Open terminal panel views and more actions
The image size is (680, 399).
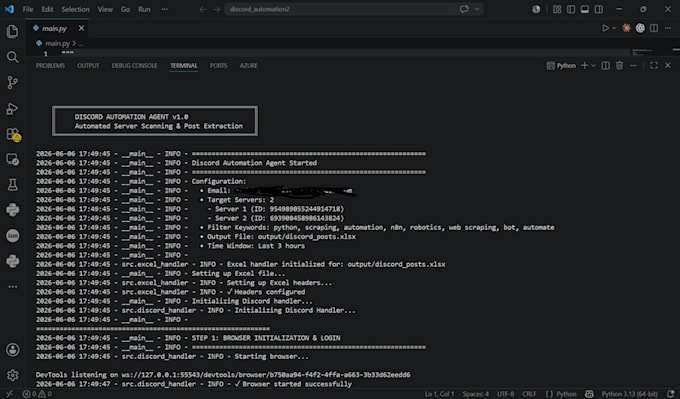point(633,65)
